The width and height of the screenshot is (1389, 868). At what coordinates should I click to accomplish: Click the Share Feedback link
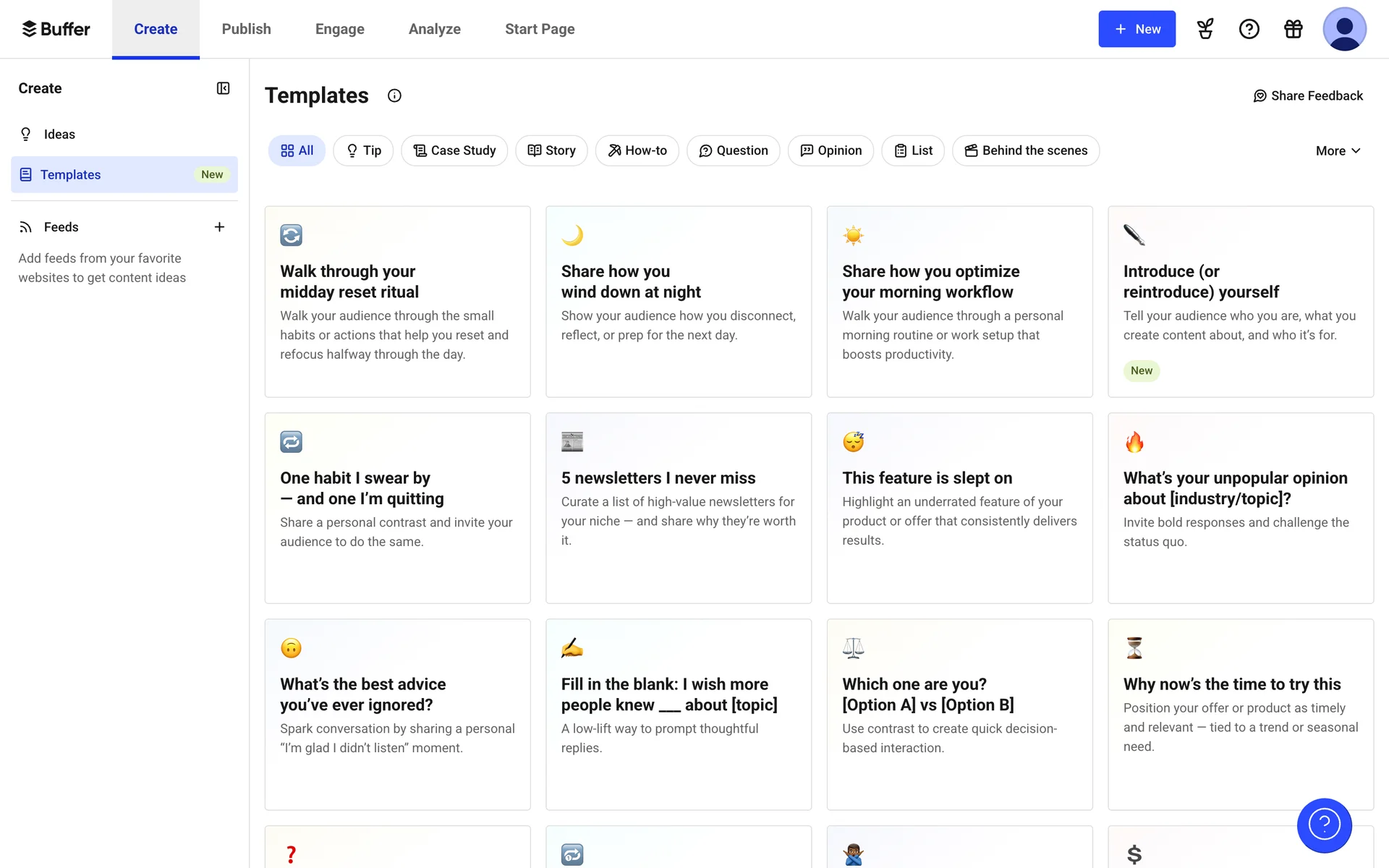1308,95
